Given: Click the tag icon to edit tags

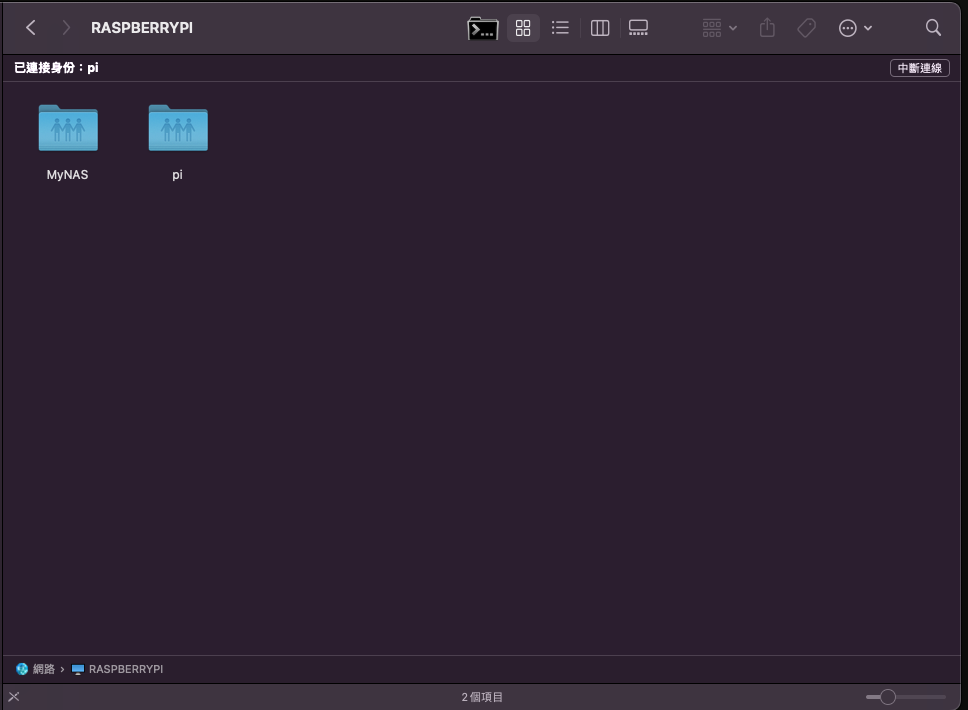Looking at the screenshot, I should (806, 28).
